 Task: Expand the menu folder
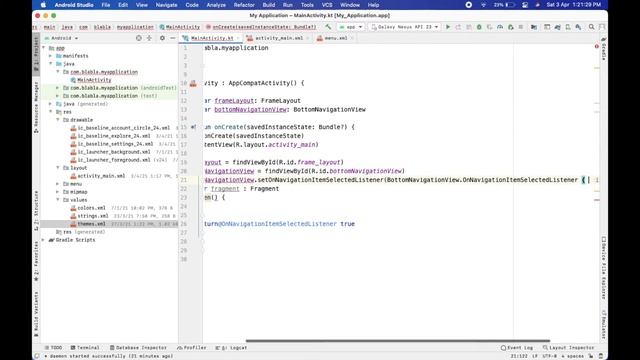point(58,184)
